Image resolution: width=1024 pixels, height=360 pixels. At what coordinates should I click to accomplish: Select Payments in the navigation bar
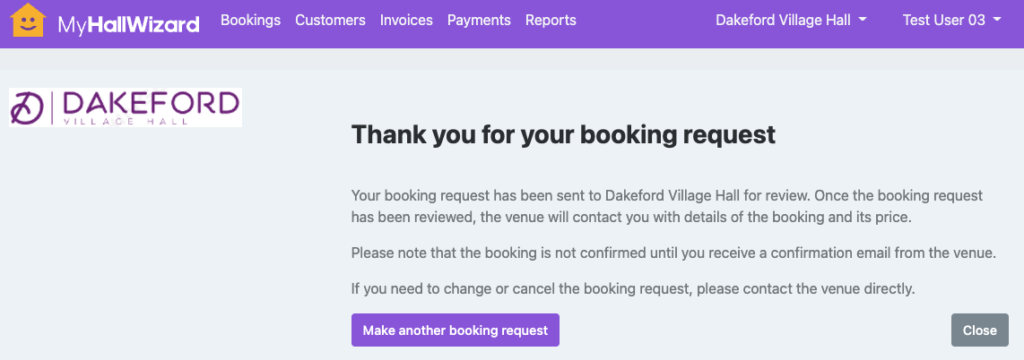point(479,20)
